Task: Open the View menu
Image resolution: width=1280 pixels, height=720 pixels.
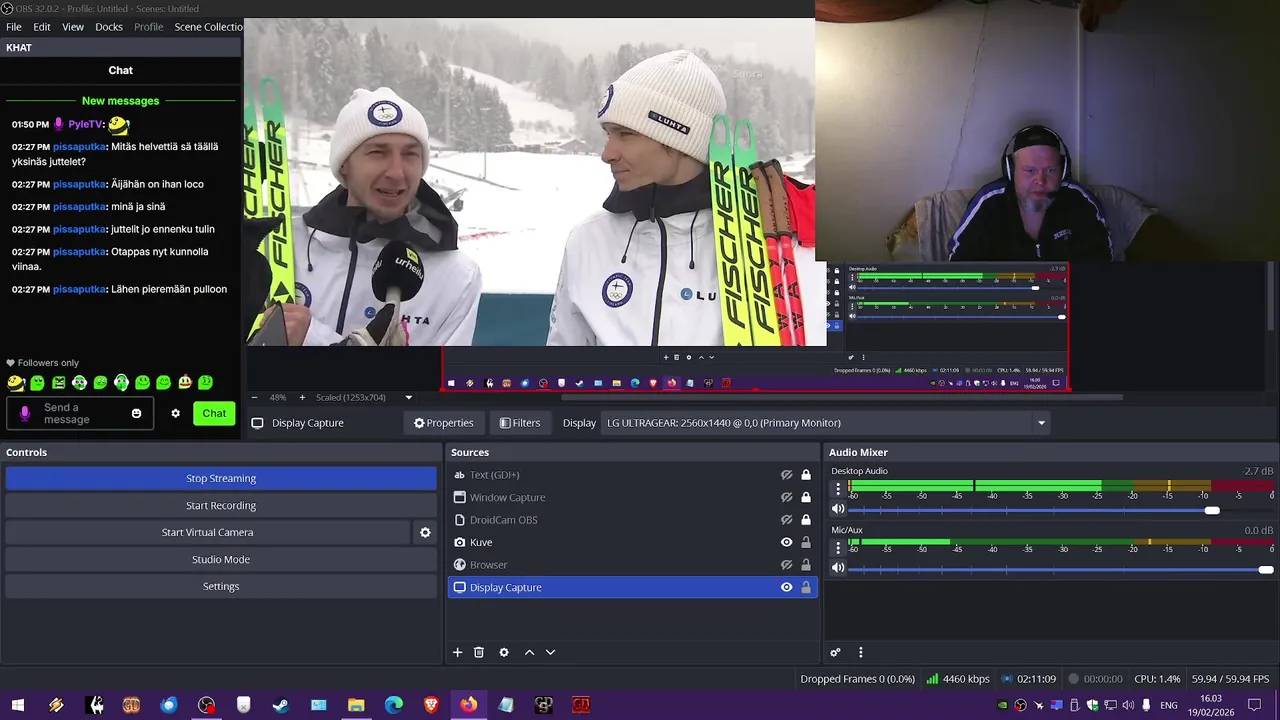Action: [73, 27]
